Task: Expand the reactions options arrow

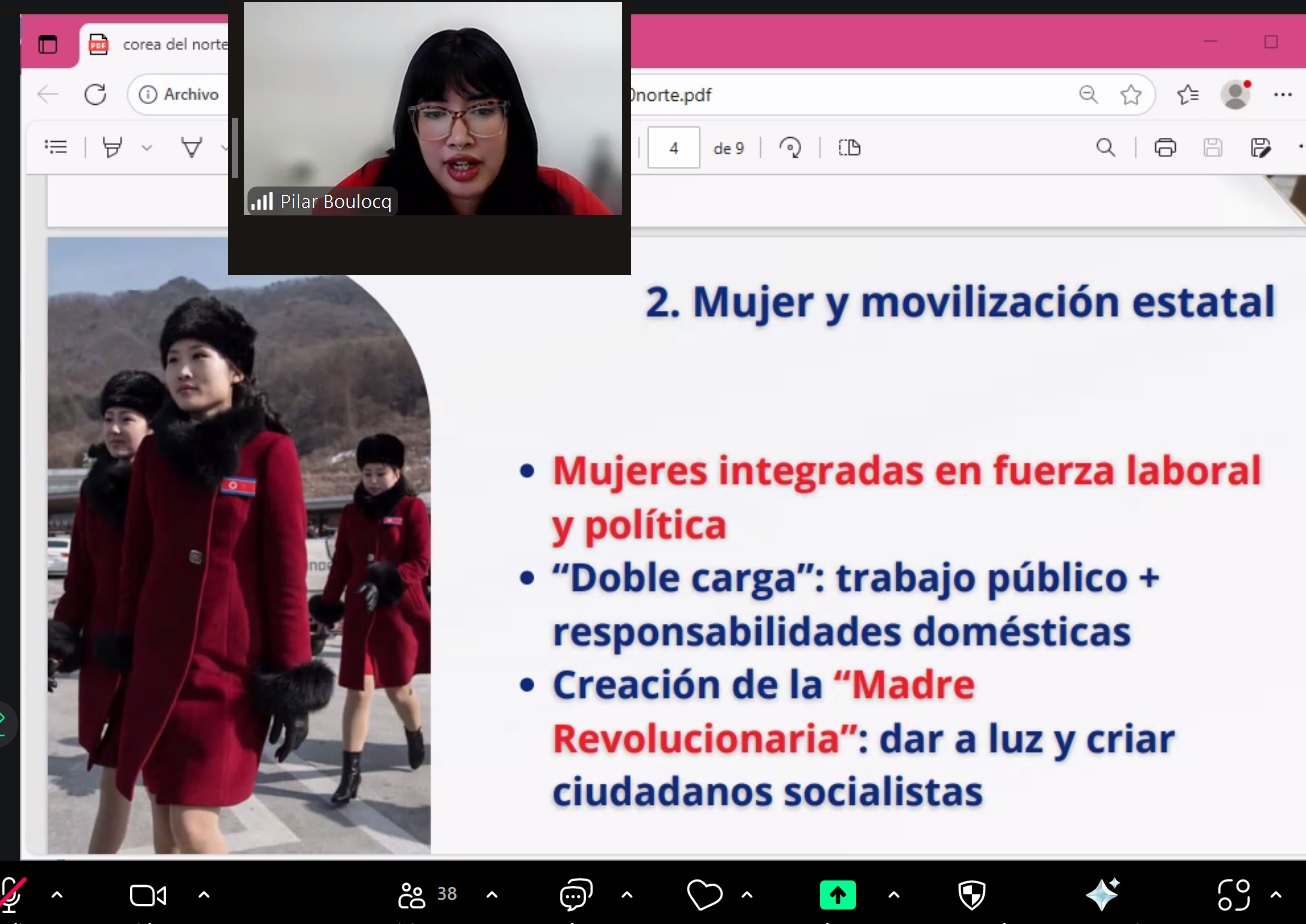Action: tap(747, 895)
